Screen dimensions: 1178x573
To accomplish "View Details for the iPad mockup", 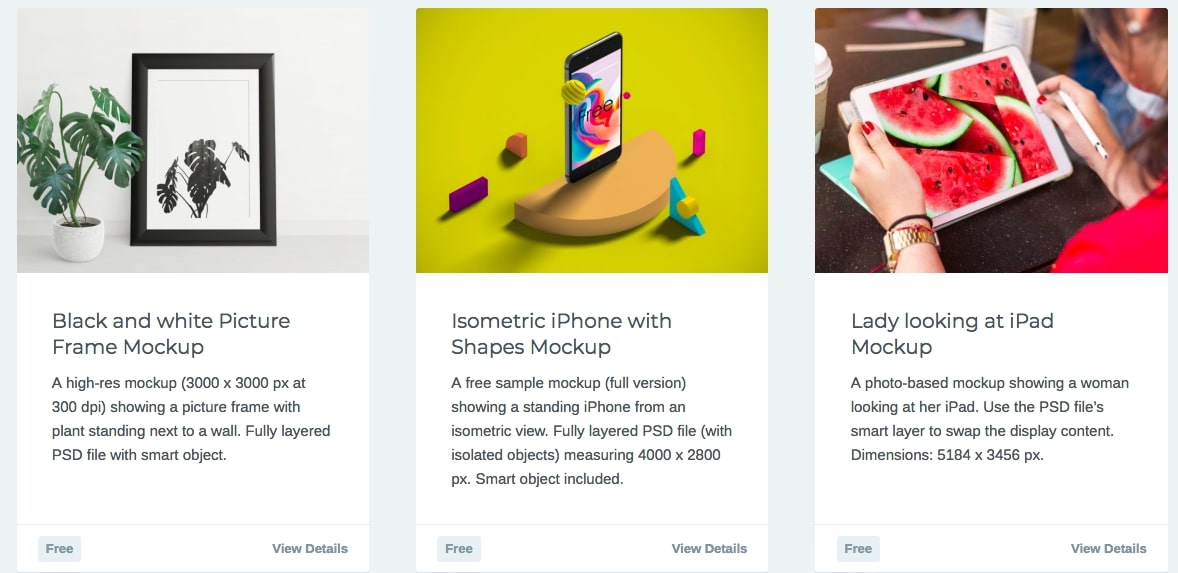I will click(x=1108, y=548).
